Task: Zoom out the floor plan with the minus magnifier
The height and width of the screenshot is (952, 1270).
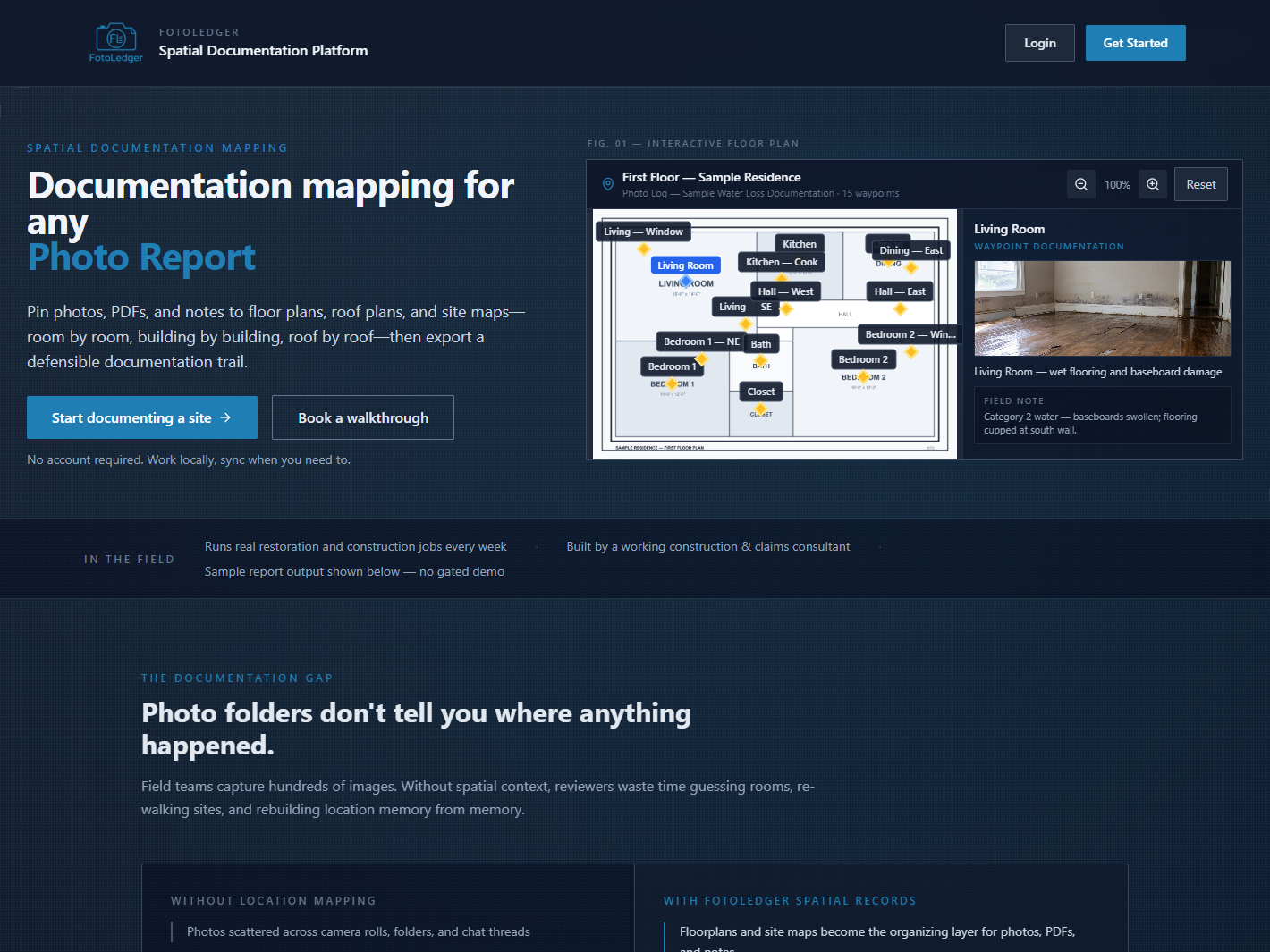Action: click(1081, 184)
